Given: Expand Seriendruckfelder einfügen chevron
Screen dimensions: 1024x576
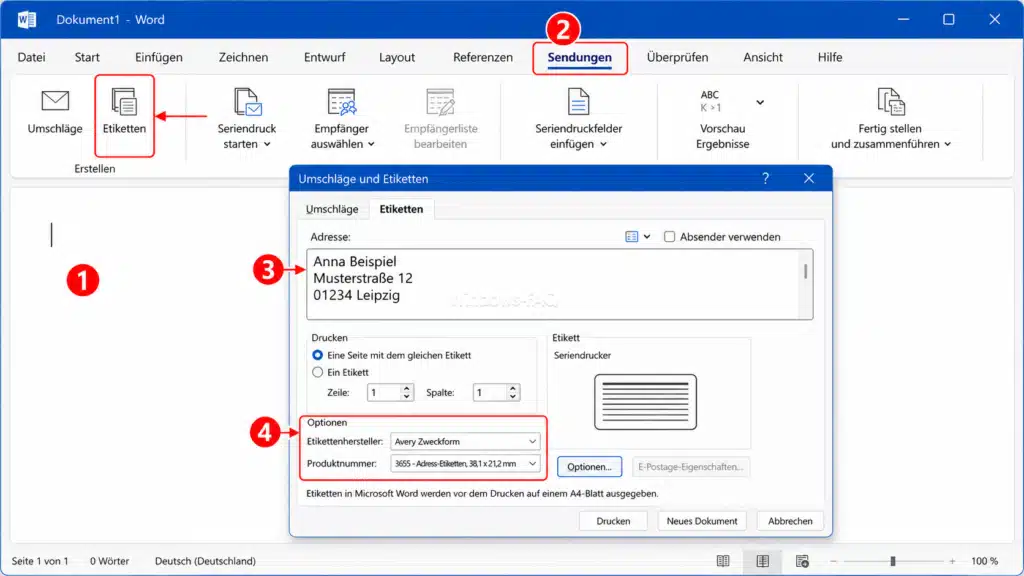Looking at the screenshot, I should coord(603,144).
